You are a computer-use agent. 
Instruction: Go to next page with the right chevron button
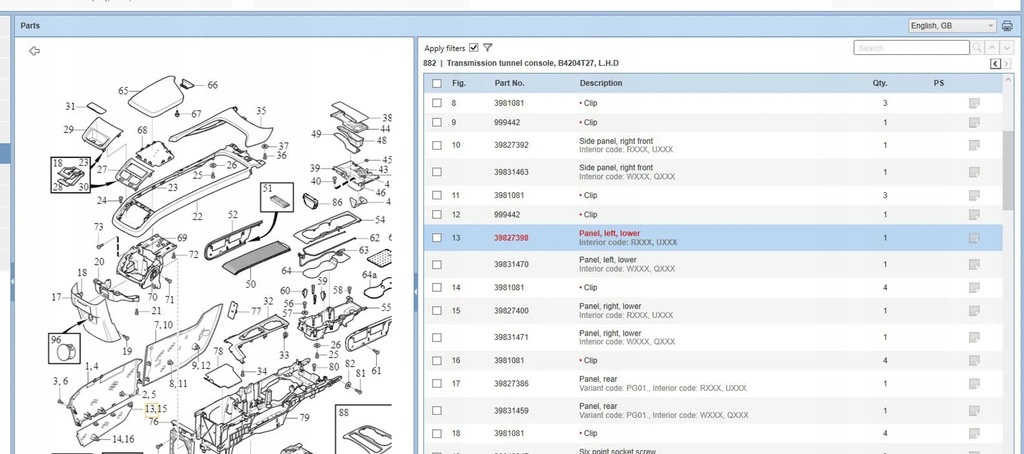[1007, 63]
